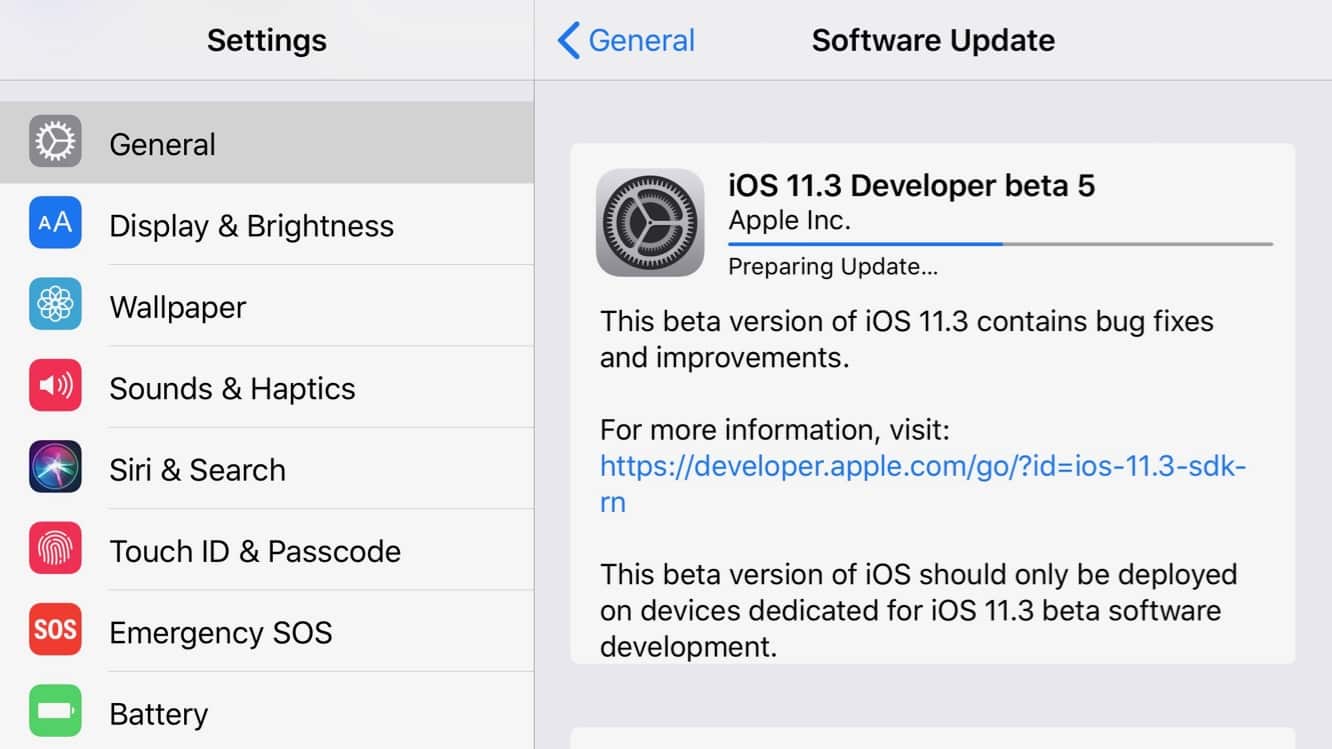
Task: Tap the iOS update gear icon
Action: click(650, 222)
